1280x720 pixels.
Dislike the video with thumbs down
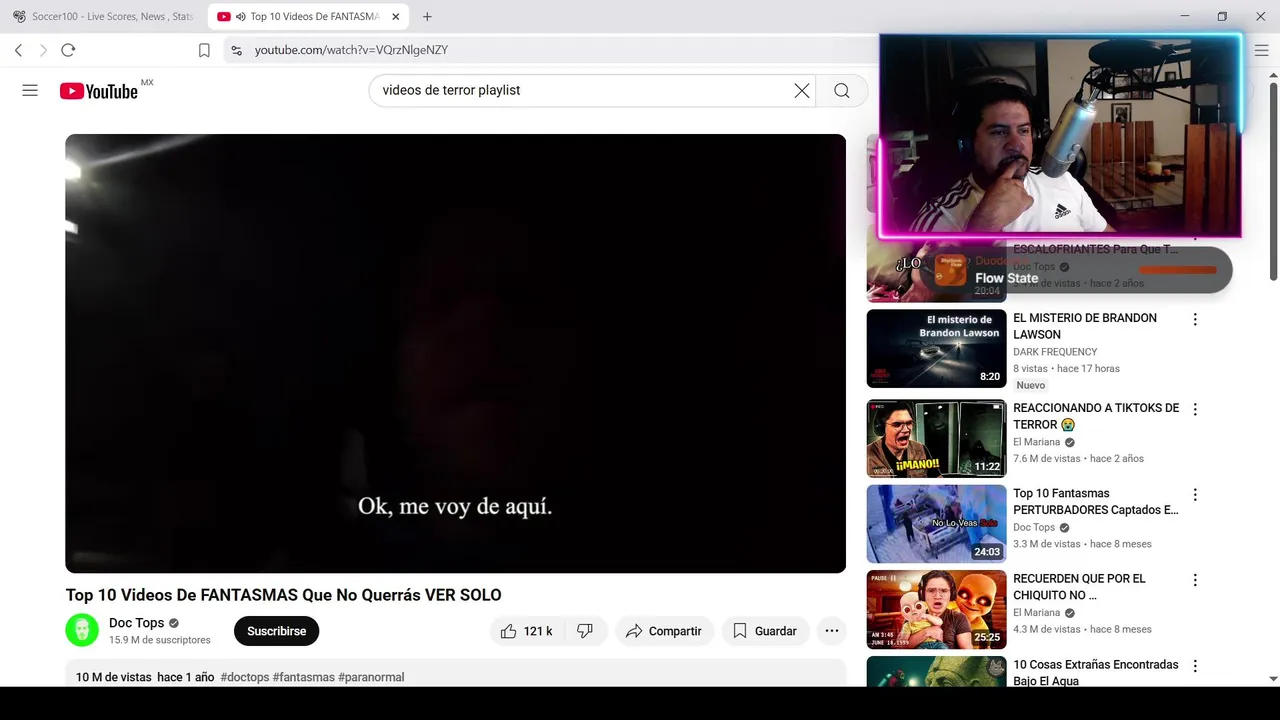pyautogui.click(x=585, y=631)
